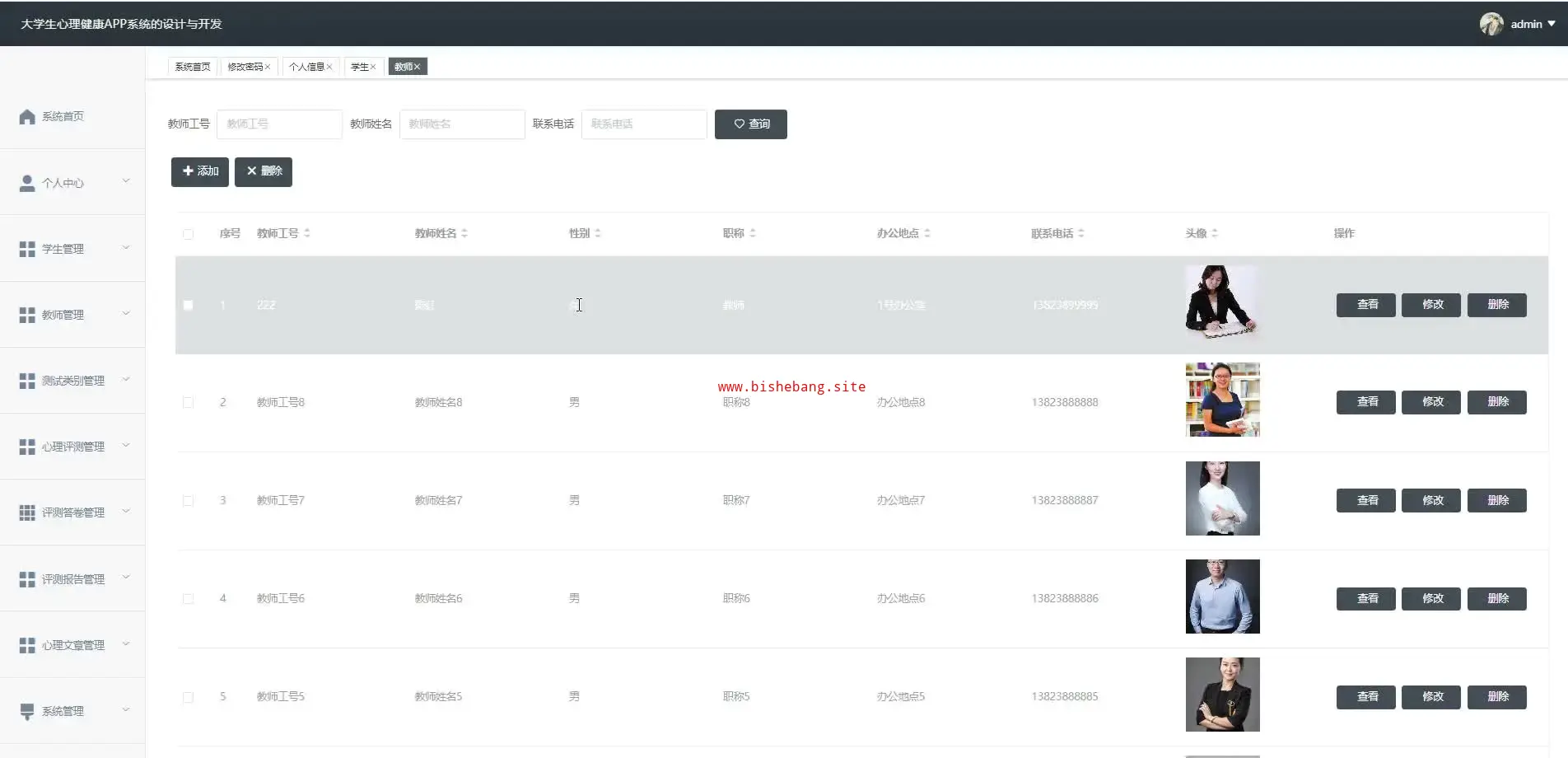Click the 教师管理 grid icon
Image resolution: width=1568 pixels, height=758 pixels.
(27, 315)
